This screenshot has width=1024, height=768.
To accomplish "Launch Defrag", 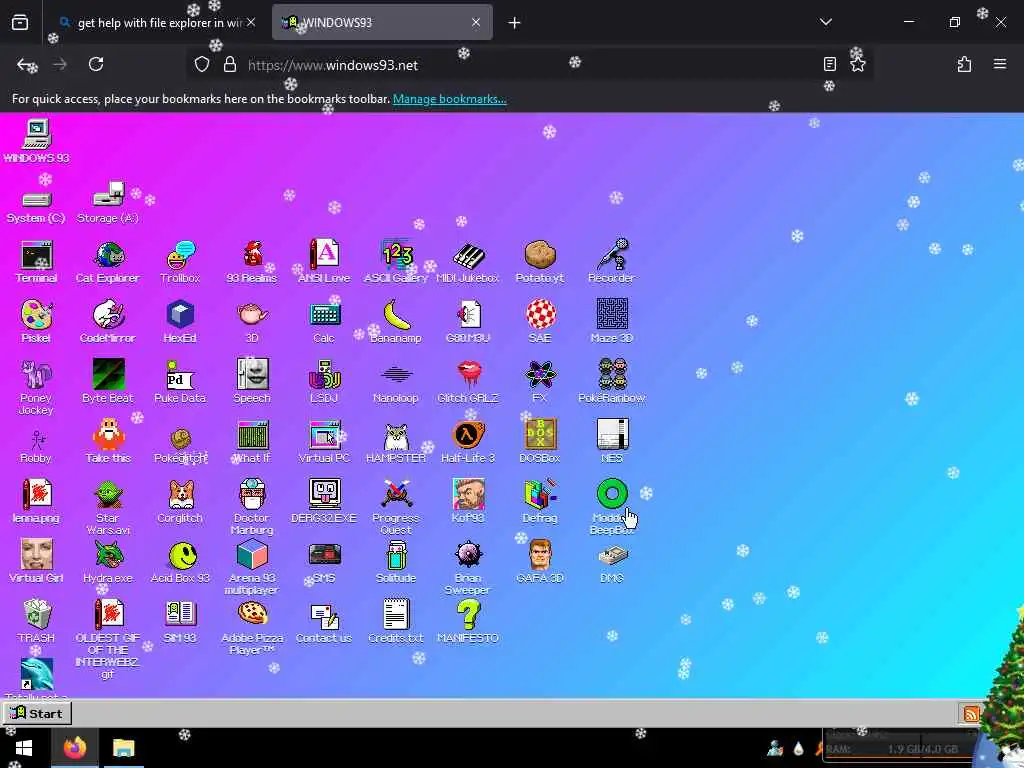I will pos(540,502).
